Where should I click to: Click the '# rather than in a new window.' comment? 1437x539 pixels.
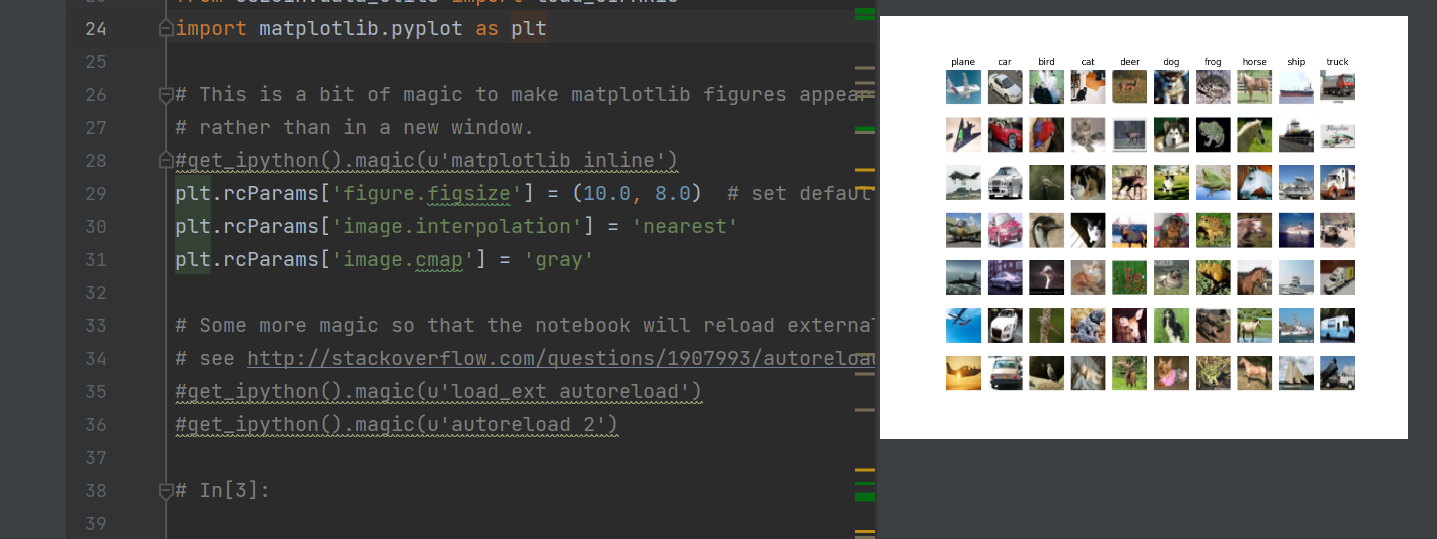pos(355,128)
